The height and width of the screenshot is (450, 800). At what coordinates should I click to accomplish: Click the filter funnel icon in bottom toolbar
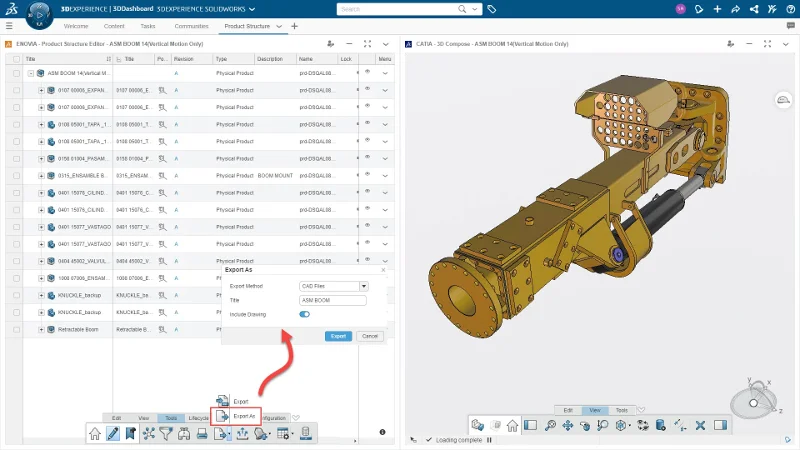point(167,433)
